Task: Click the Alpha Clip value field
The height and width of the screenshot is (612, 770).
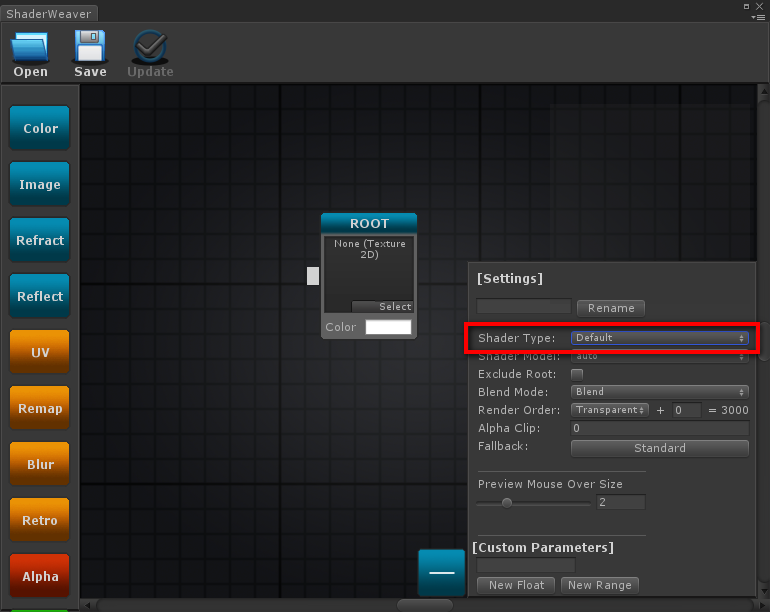Action: pos(660,428)
